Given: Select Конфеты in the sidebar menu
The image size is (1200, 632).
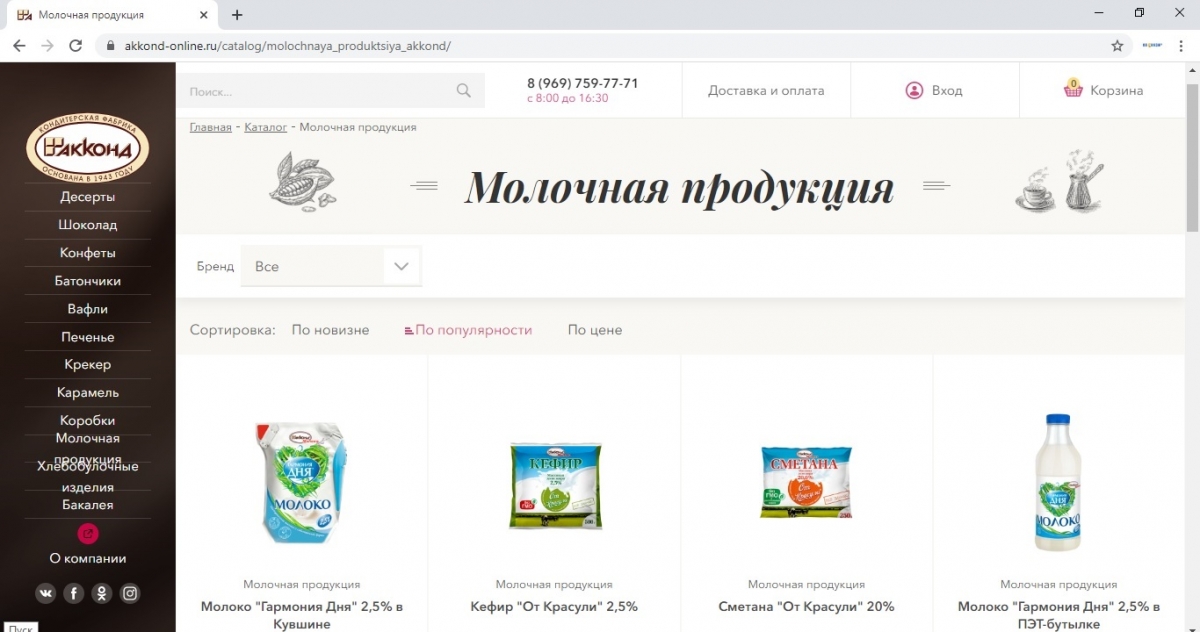Looking at the screenshot, I should (x=88, y=253).
